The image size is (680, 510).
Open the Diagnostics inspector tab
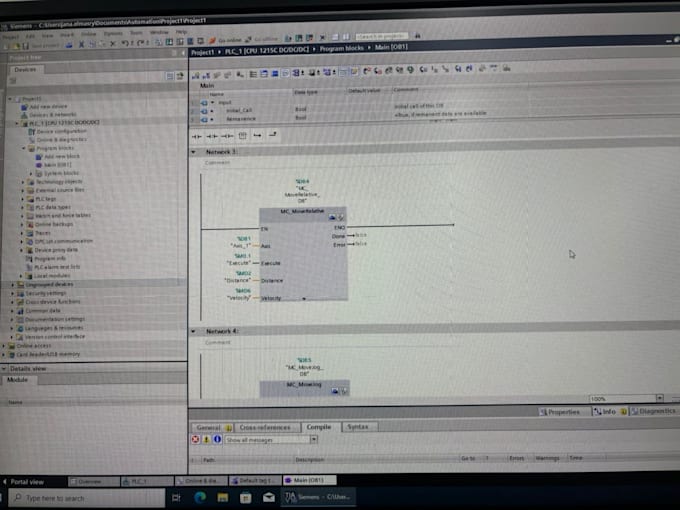click(654, 411)
